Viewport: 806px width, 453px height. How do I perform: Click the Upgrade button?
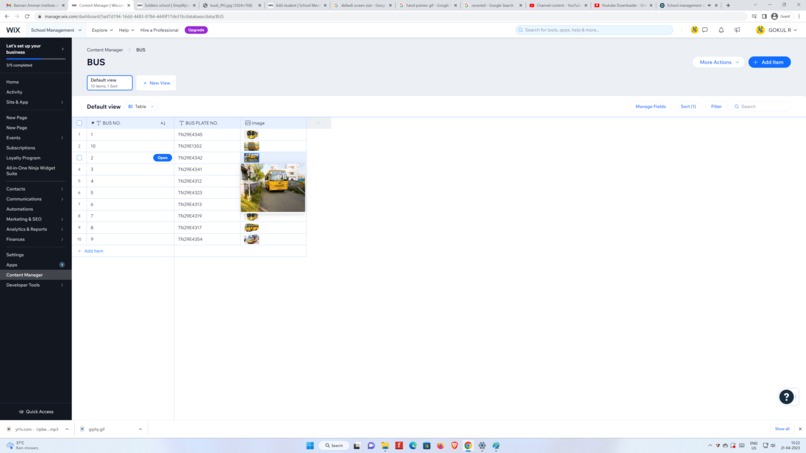196,30
